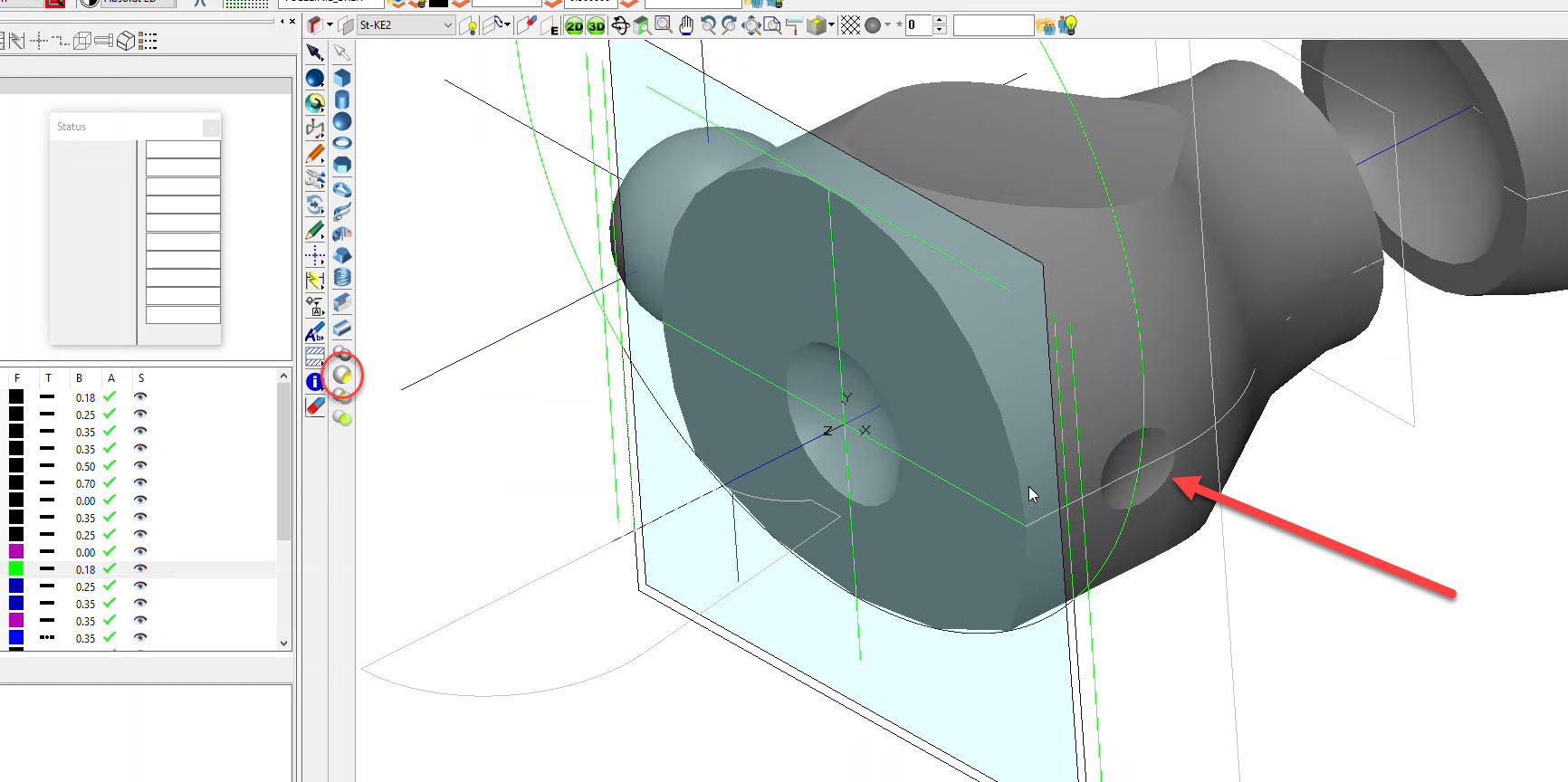Image resolution: width=1568 pixels, height=782 pixels.
Task: Choose the torus solid tool
Action: pos(342,143)
